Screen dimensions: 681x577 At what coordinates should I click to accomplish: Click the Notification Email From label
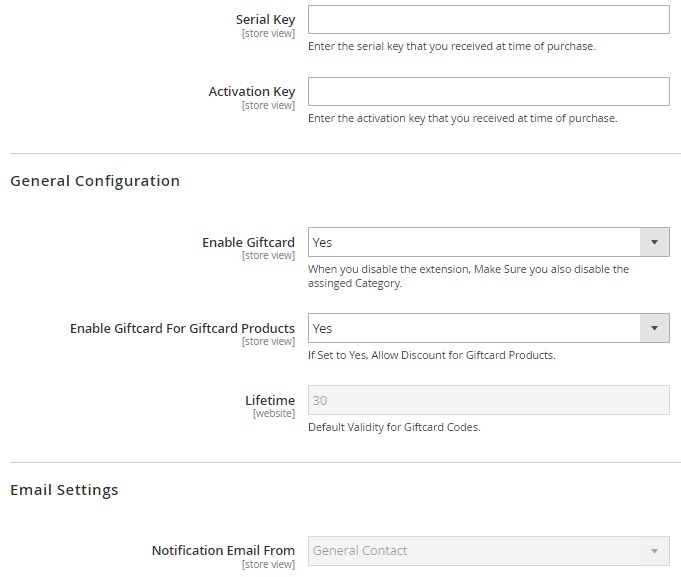(223, 550)
